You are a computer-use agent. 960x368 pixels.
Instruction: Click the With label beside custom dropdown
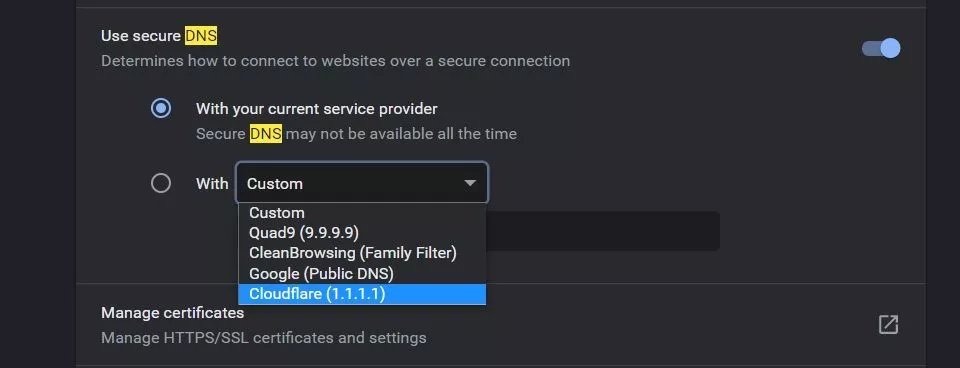pos(212,183)
